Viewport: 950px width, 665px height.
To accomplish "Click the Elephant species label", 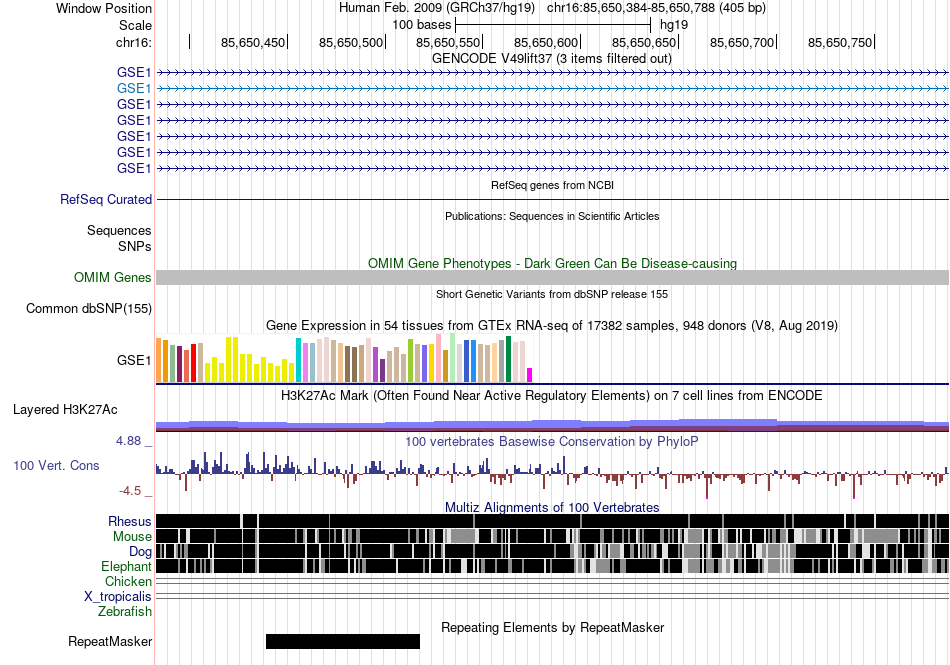I will pos(126,566).
